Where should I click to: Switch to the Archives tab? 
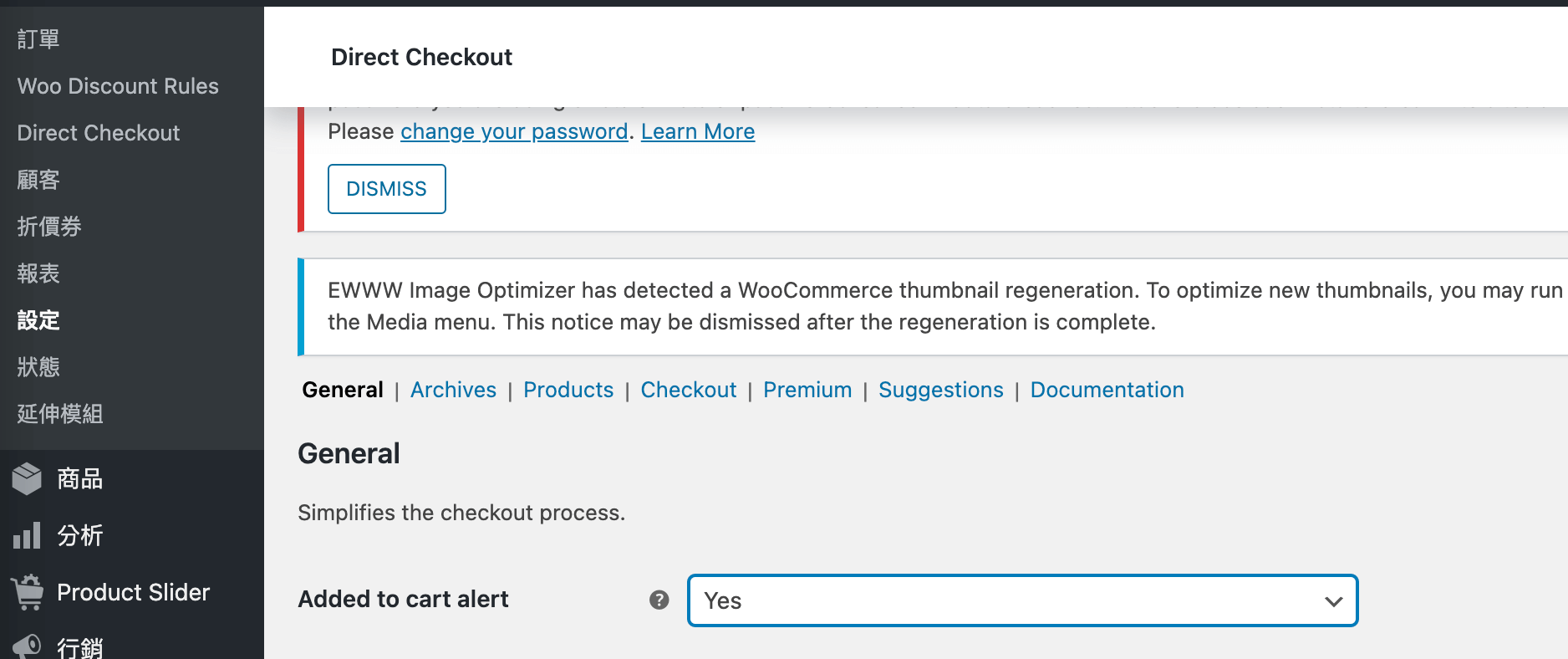click(453, 390)
